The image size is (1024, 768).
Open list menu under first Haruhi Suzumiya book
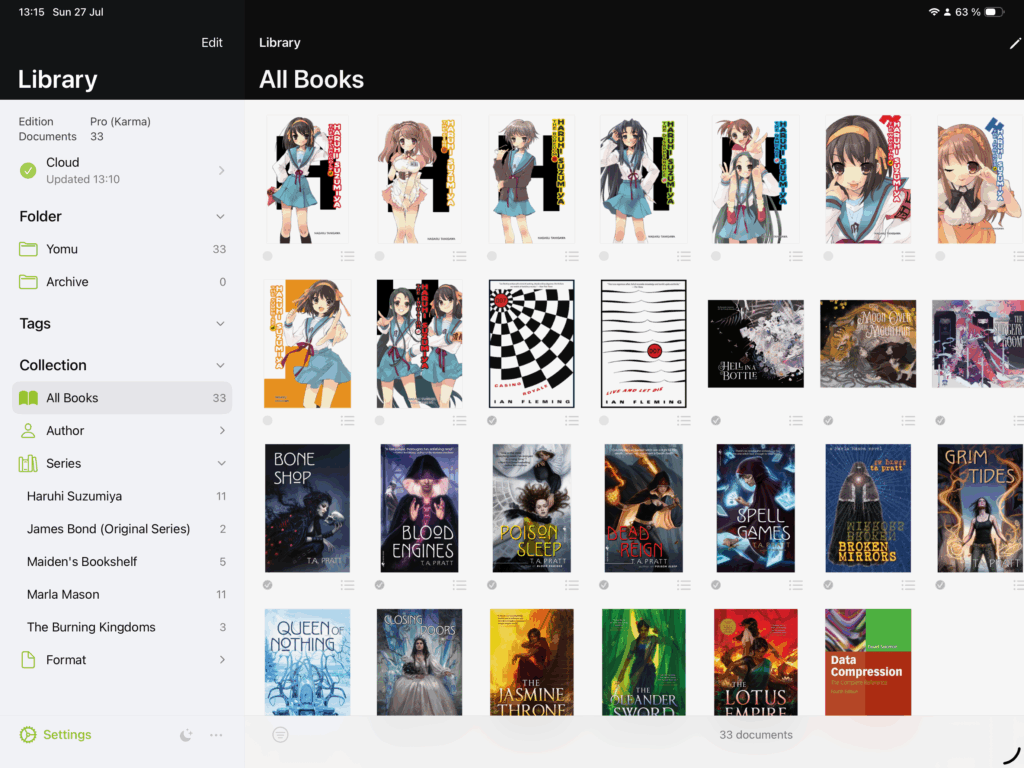coord(347,256)
